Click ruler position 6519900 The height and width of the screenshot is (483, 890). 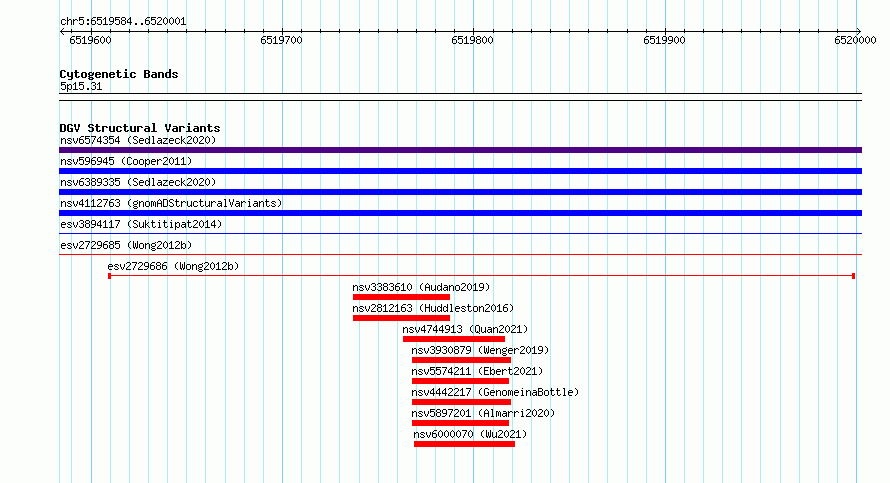(664, 40)
